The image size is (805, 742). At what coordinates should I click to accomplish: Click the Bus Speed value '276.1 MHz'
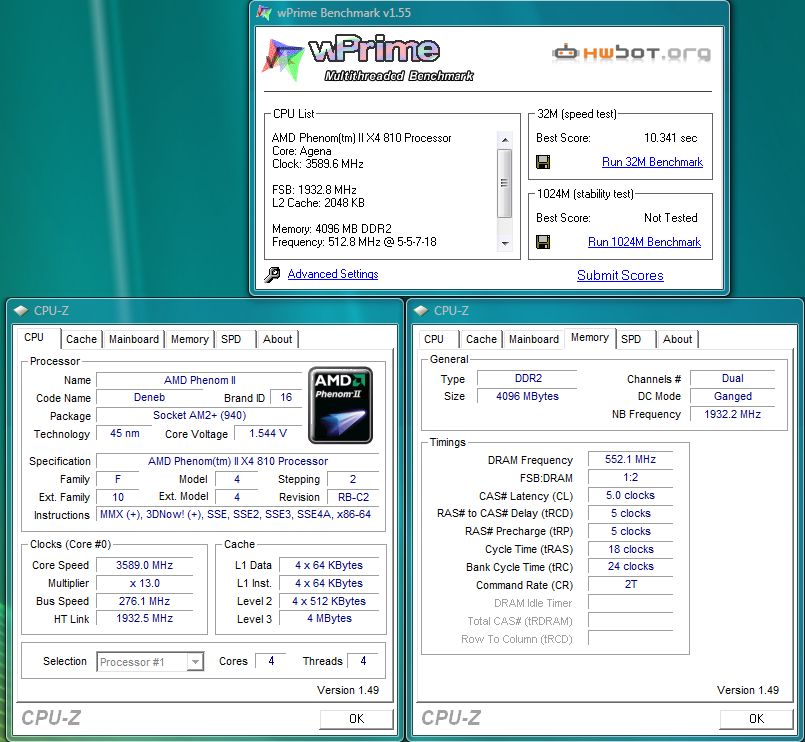144,601
